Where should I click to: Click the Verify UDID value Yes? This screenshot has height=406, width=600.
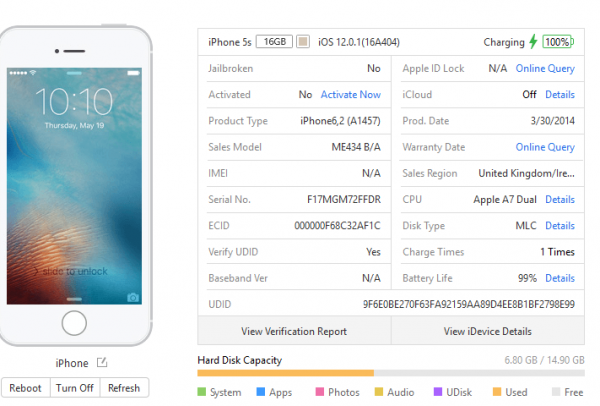pyautogui.click(x=373, y=252)
